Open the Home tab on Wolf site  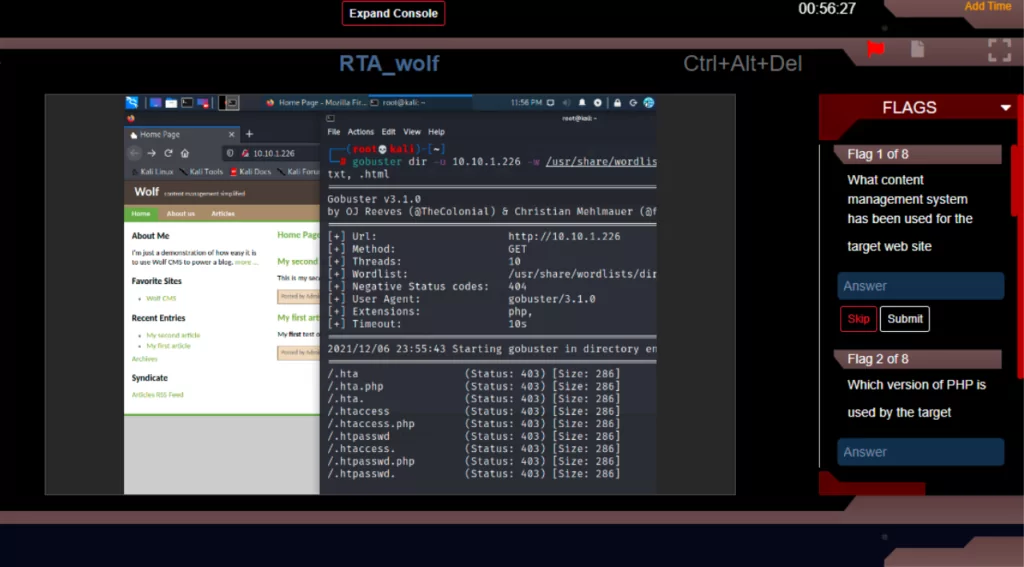[x=140, y=214]
